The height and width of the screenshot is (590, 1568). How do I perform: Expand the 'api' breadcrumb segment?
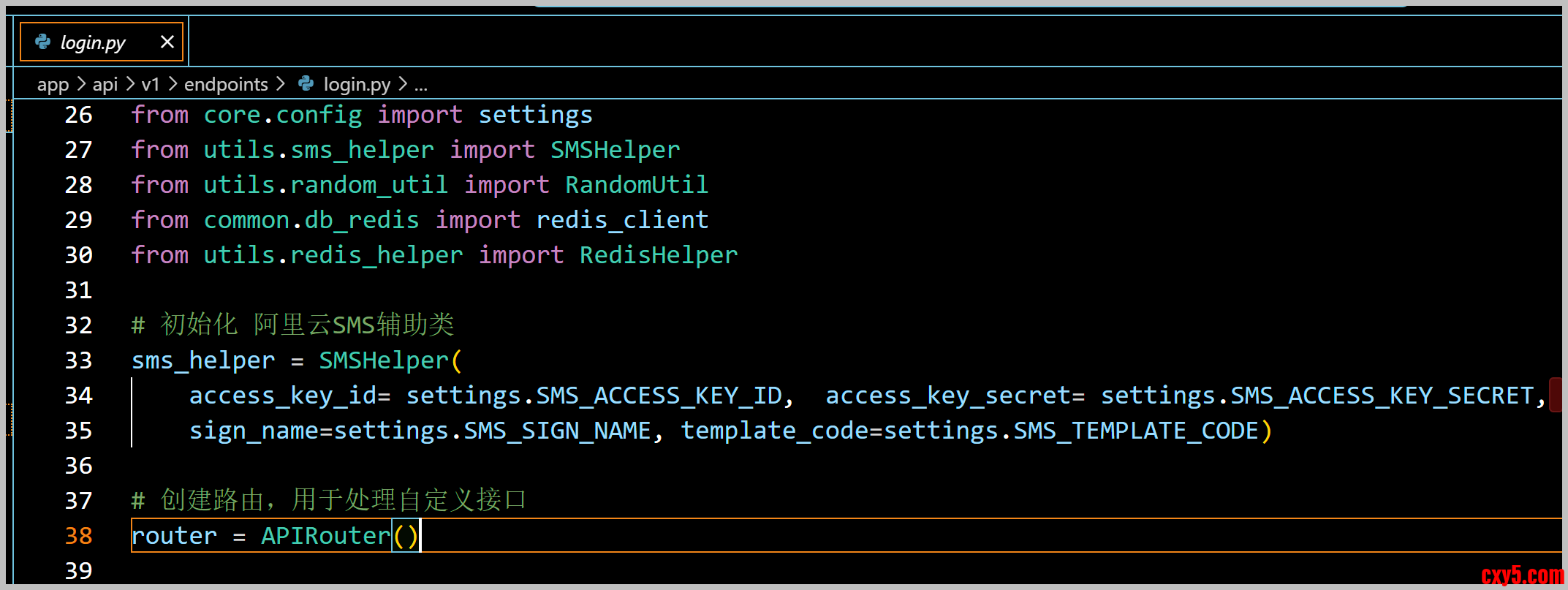click(x=105, y=85)
